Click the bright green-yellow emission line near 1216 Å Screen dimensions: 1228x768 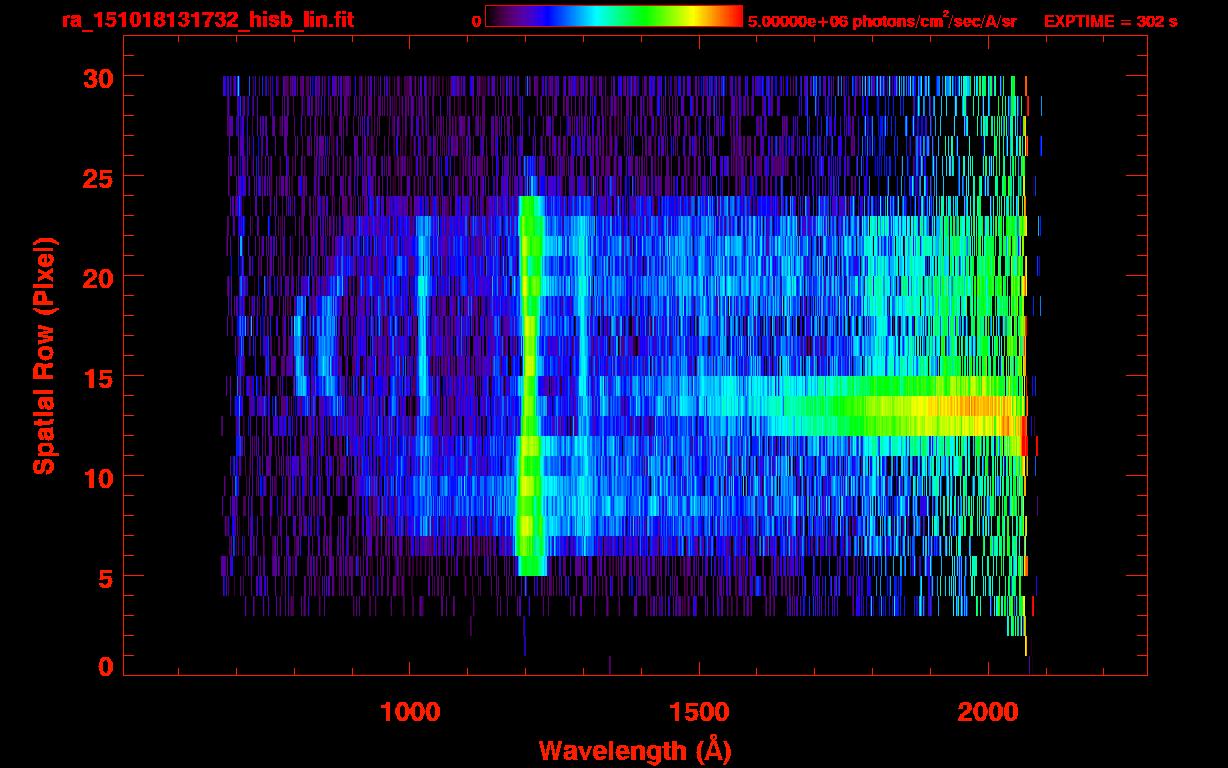point(530,385)
